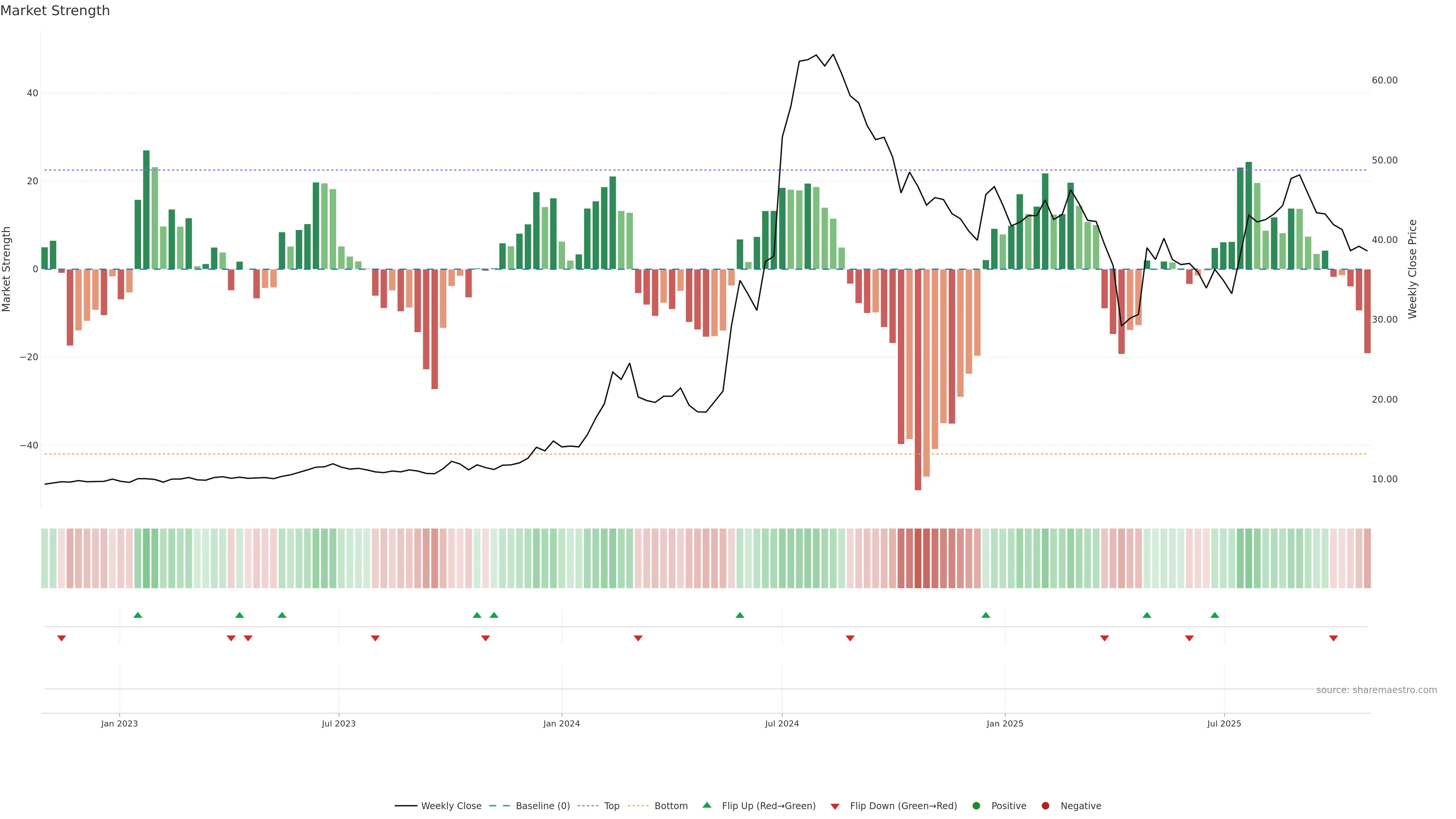The width and height of the screenshot is (1456, 819).
Task: Click the rightmost green flip-up triangle marker
Action: (x=1214, y=615)
